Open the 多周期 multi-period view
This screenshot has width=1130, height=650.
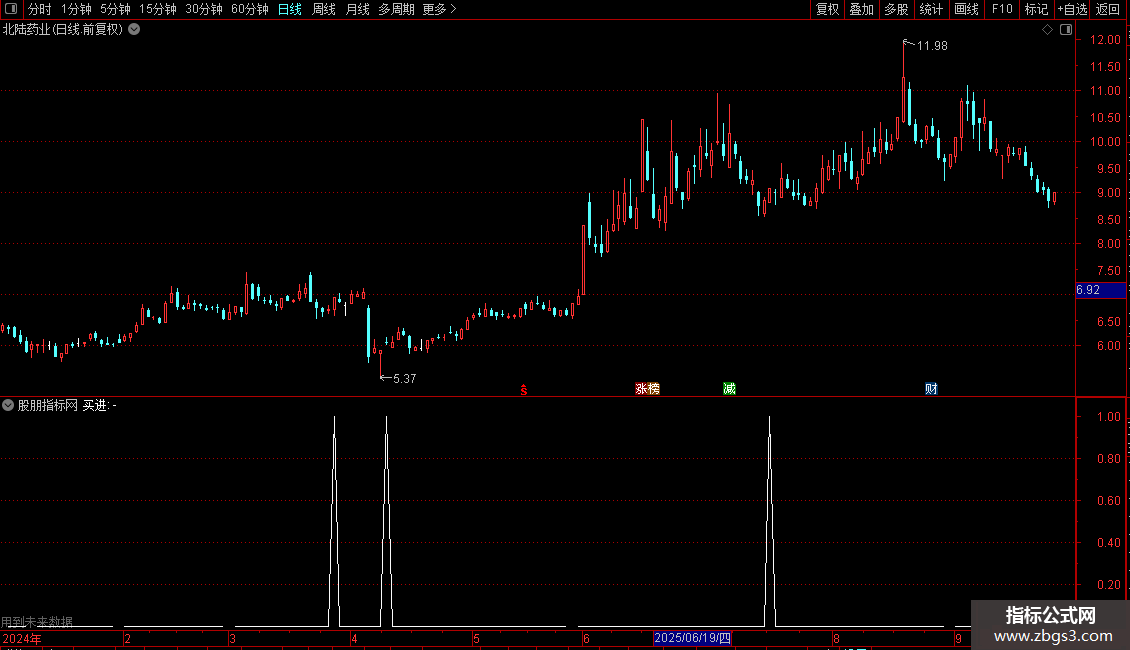tap(396, 9)
